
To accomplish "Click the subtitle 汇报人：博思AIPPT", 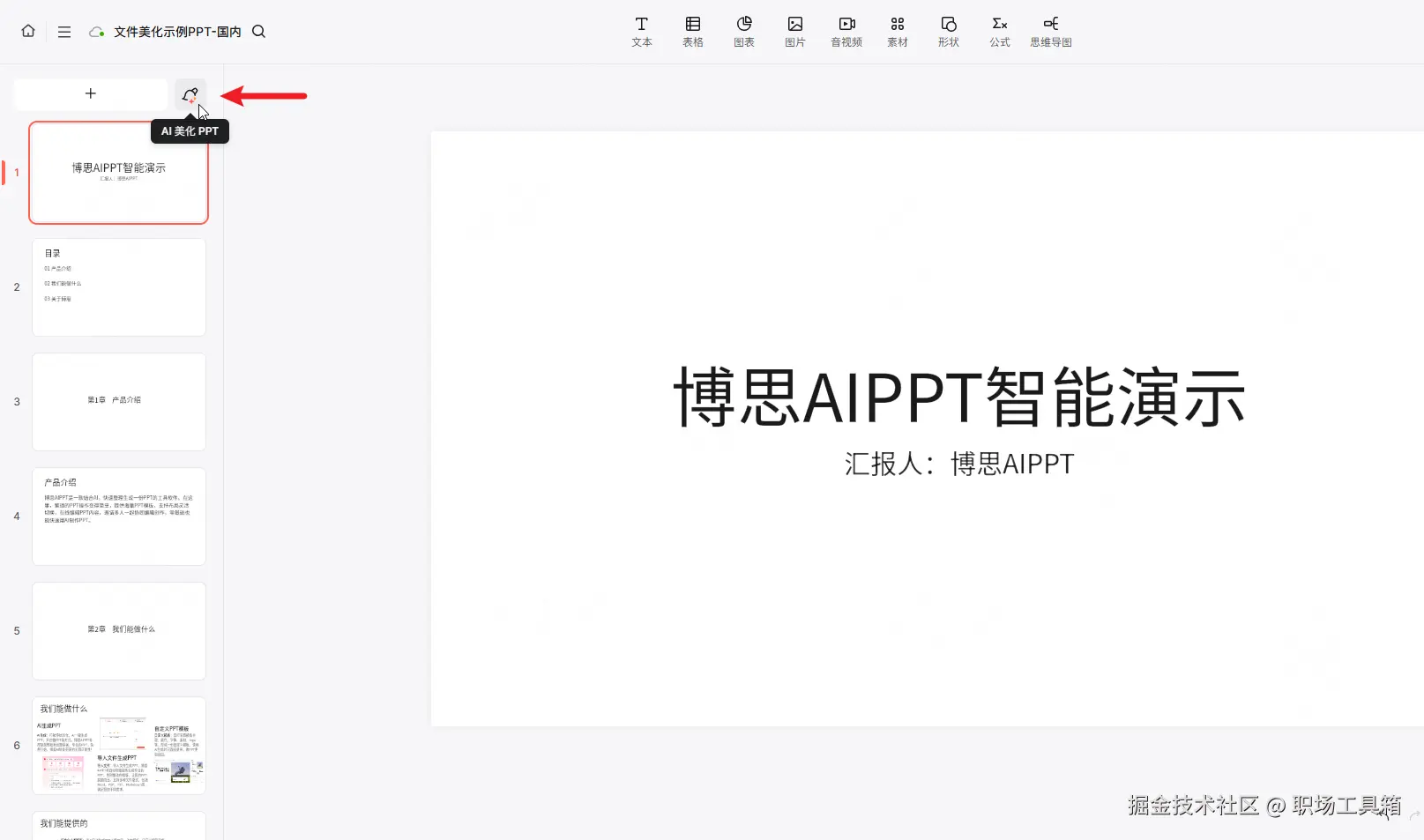I will [959, 464].
